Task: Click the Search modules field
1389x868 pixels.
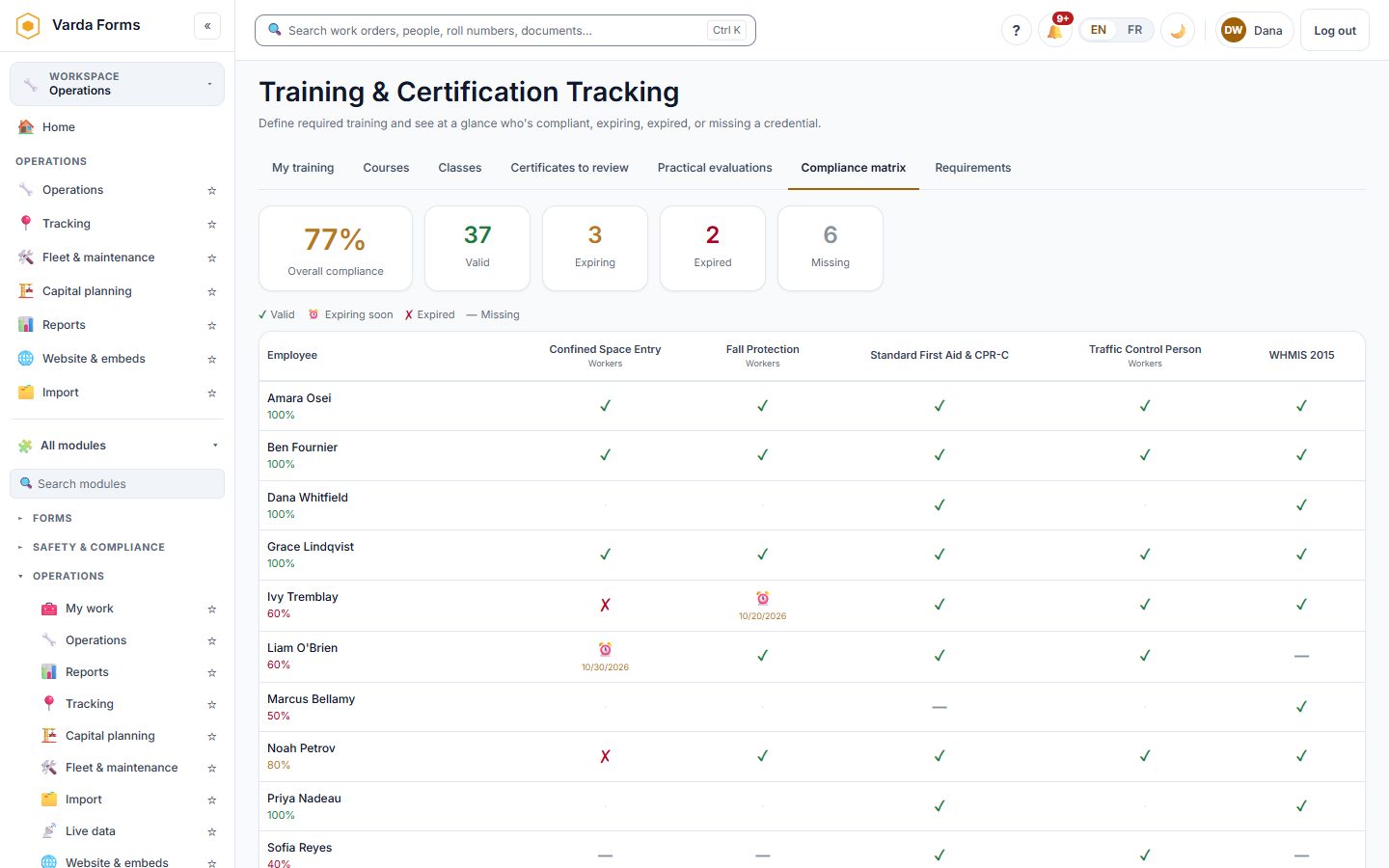Action: [117, 484]
